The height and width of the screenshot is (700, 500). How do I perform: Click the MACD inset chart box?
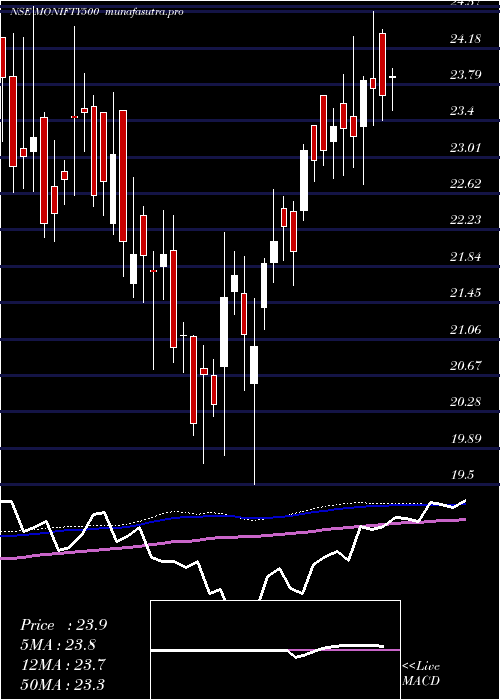275,650
